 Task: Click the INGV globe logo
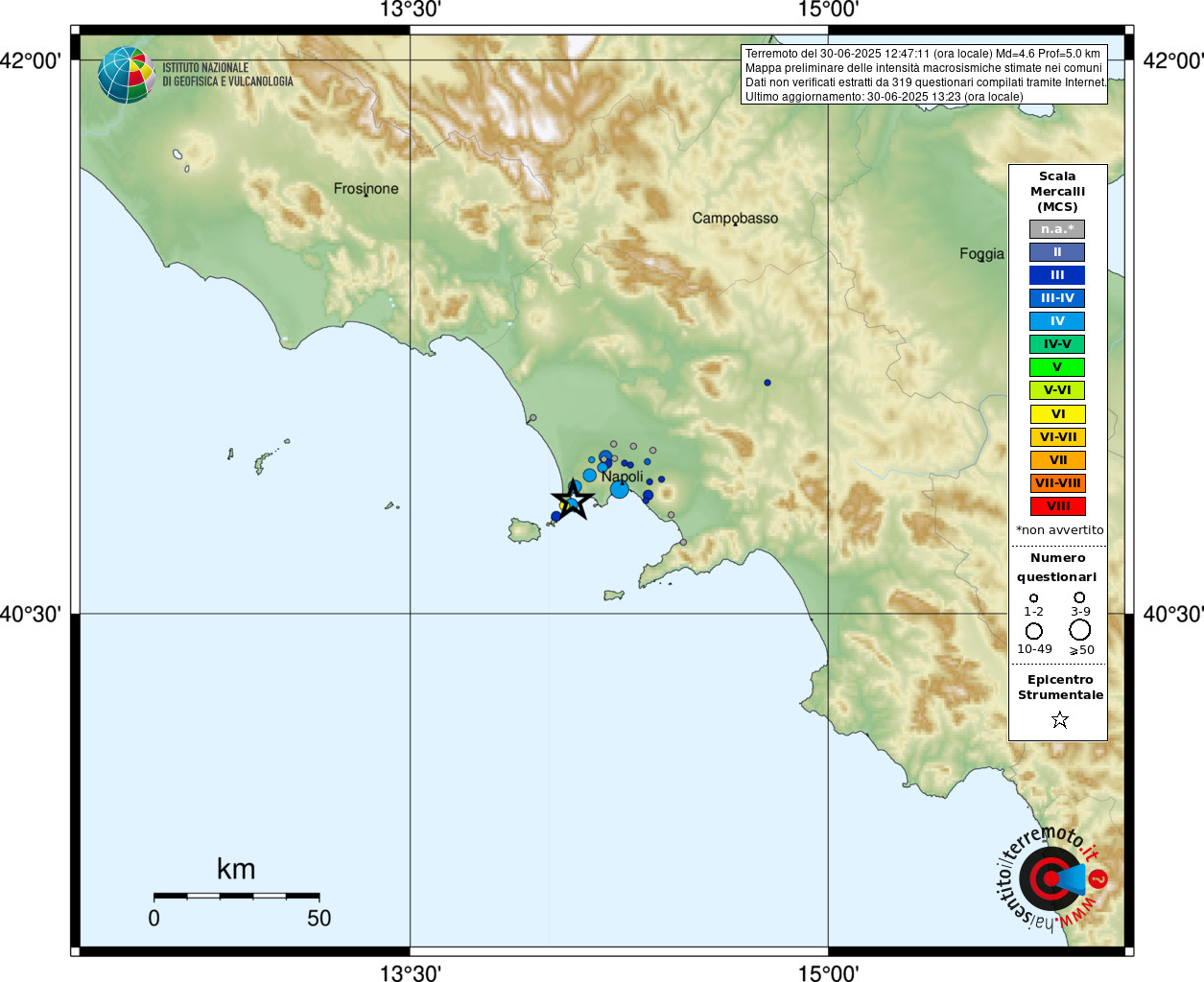[x=126, y=75]
